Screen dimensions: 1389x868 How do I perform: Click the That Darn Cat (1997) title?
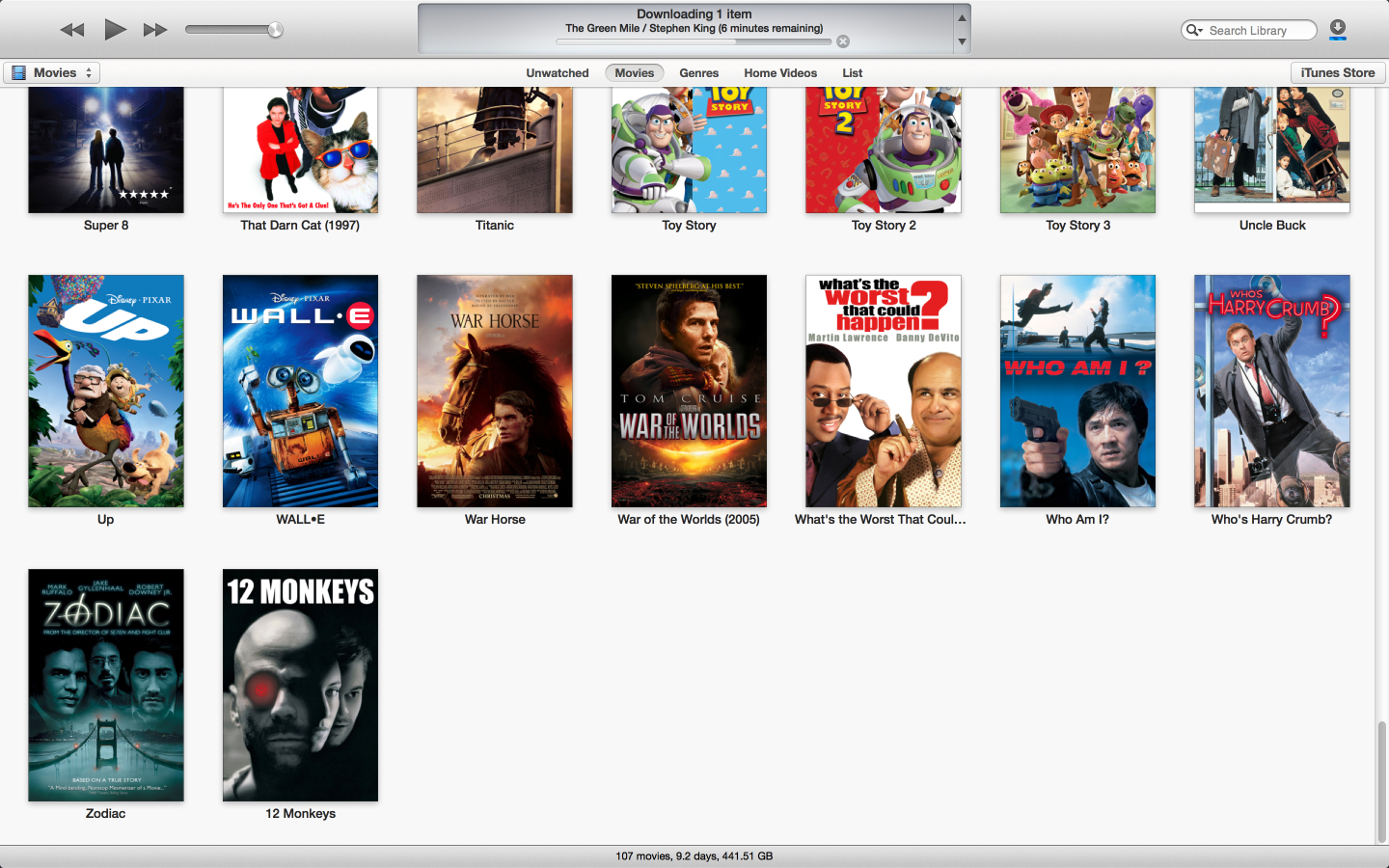coord(300,226)
